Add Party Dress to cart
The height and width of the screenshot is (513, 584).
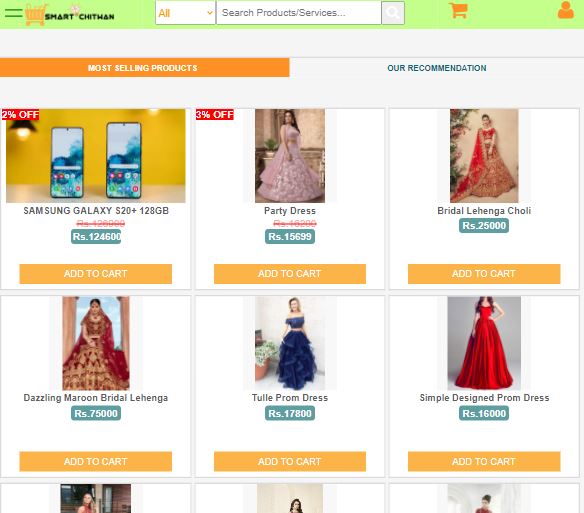290,274
